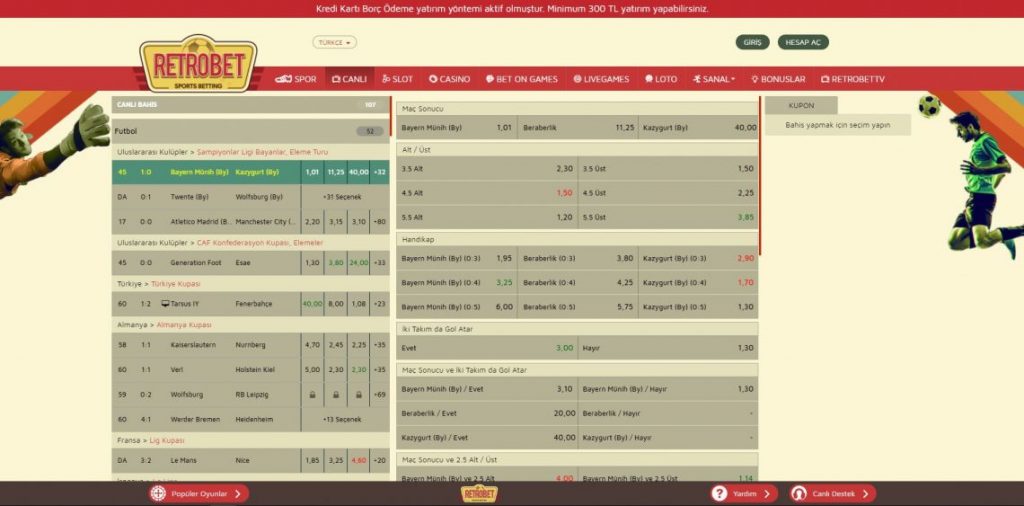Click the HESAP AÇ register button

pyautogui.click(x=803, y=43)
